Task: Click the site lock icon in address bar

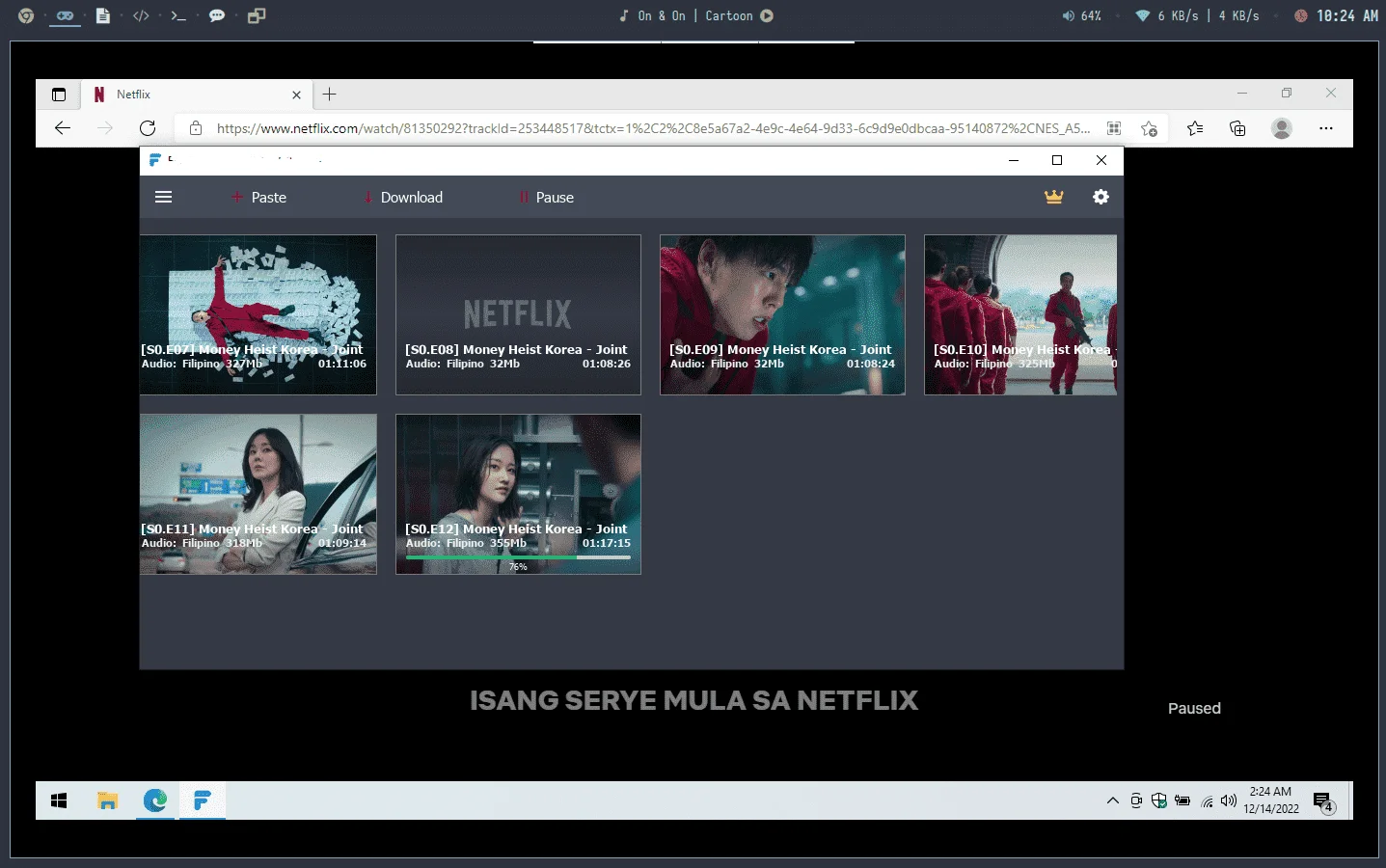Action: tap(196, 128)
